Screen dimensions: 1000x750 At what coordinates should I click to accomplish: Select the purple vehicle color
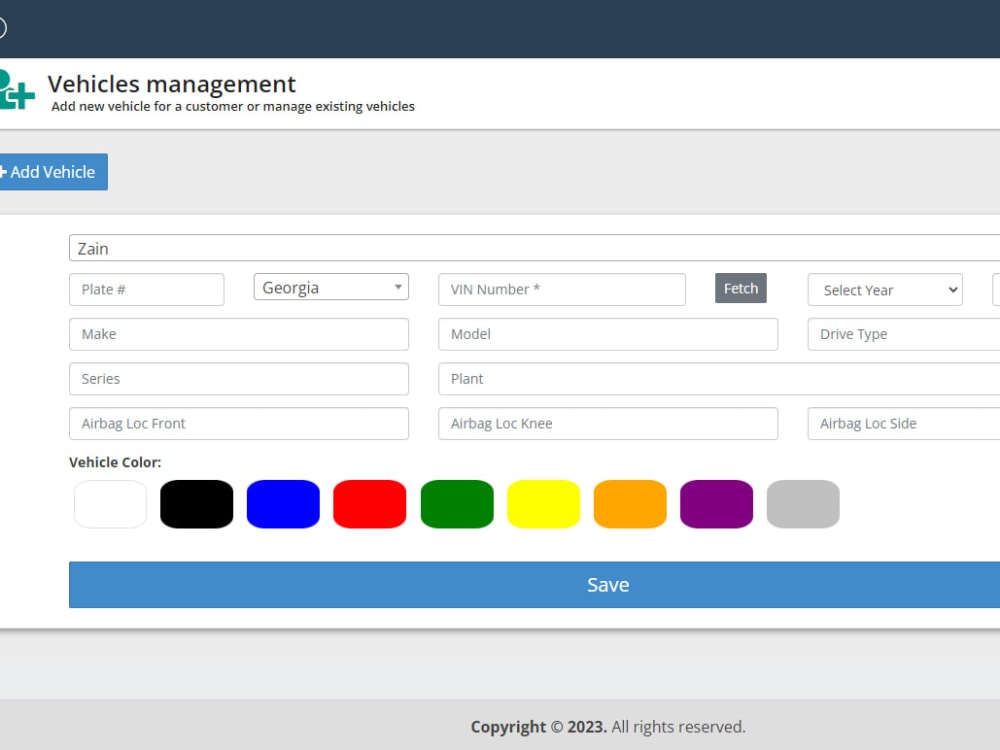coord(716,503)
